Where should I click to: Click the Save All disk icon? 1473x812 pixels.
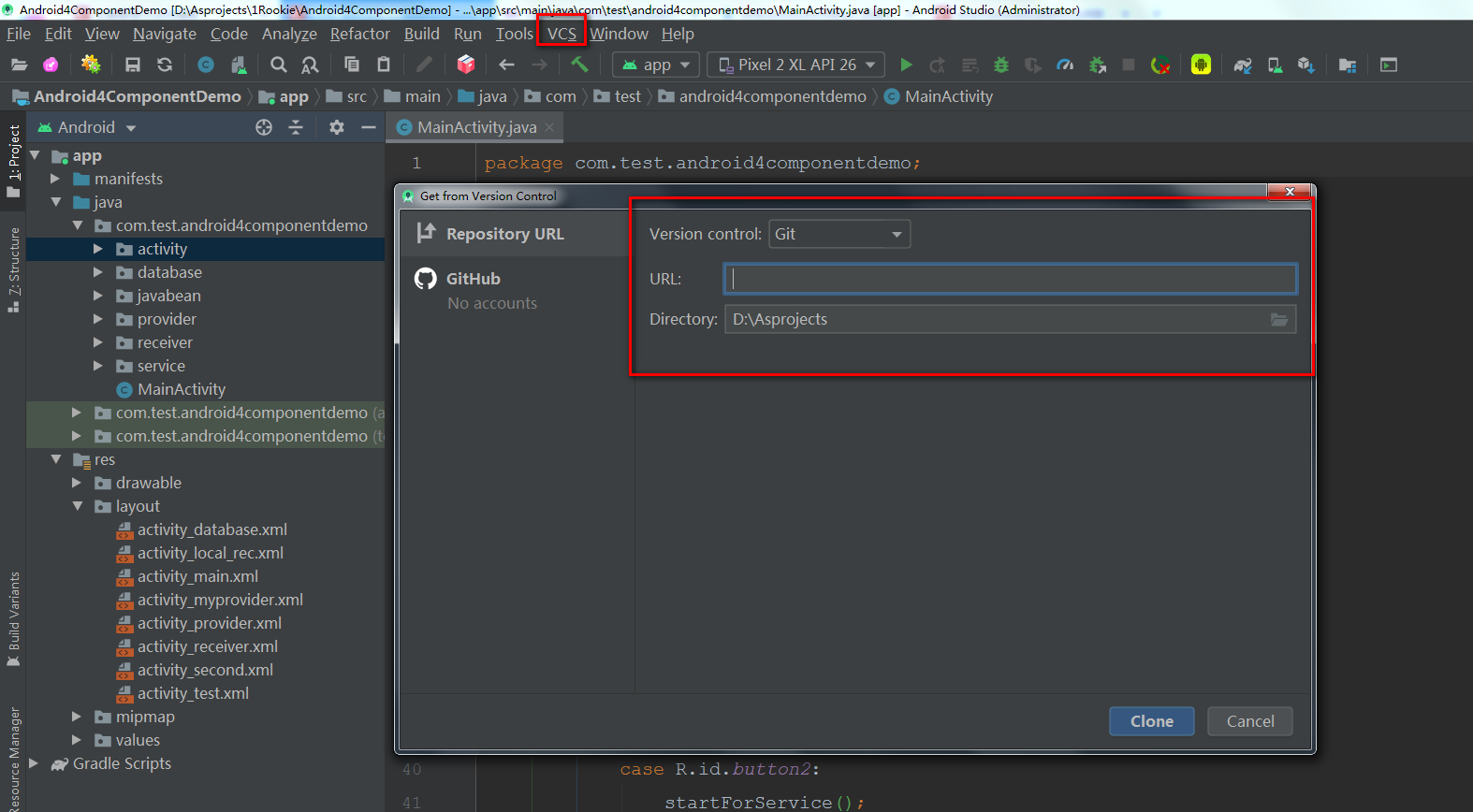pos(133,65)
